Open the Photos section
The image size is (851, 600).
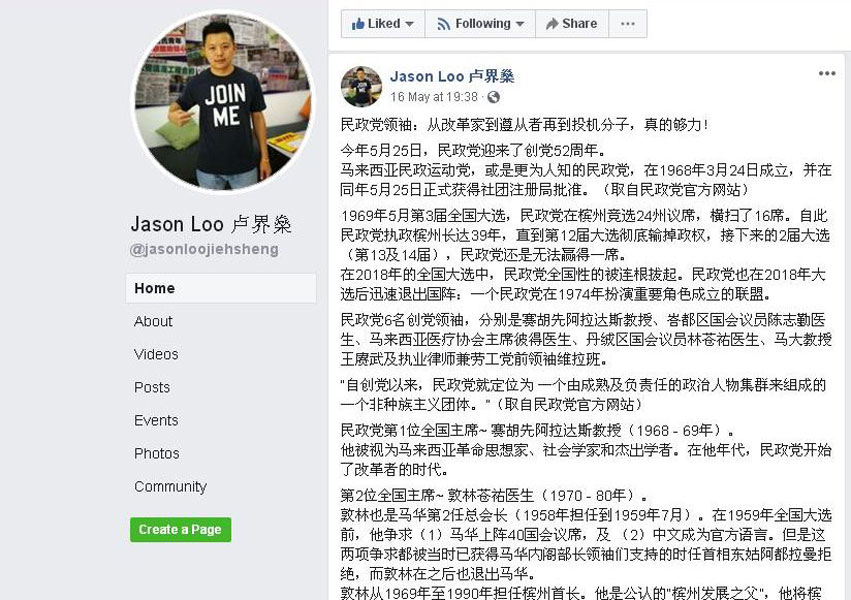(157, 454)
